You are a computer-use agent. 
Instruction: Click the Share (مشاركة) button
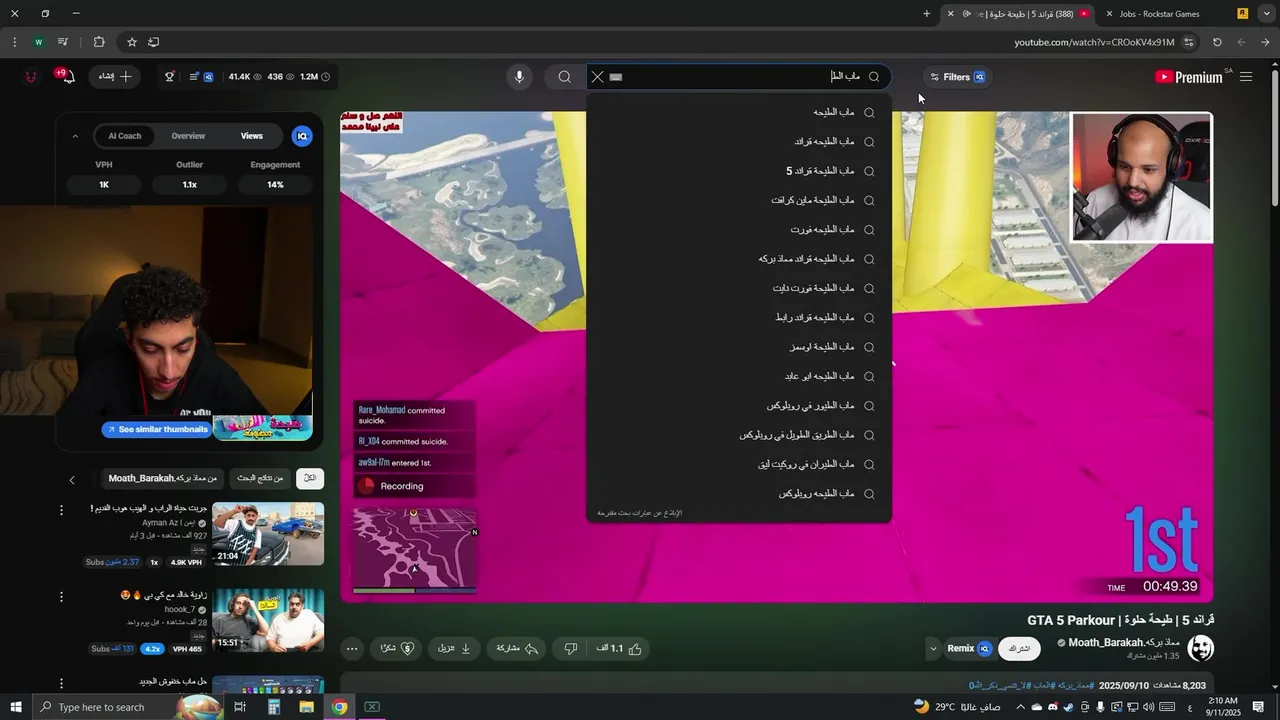(x=518, y=648)
